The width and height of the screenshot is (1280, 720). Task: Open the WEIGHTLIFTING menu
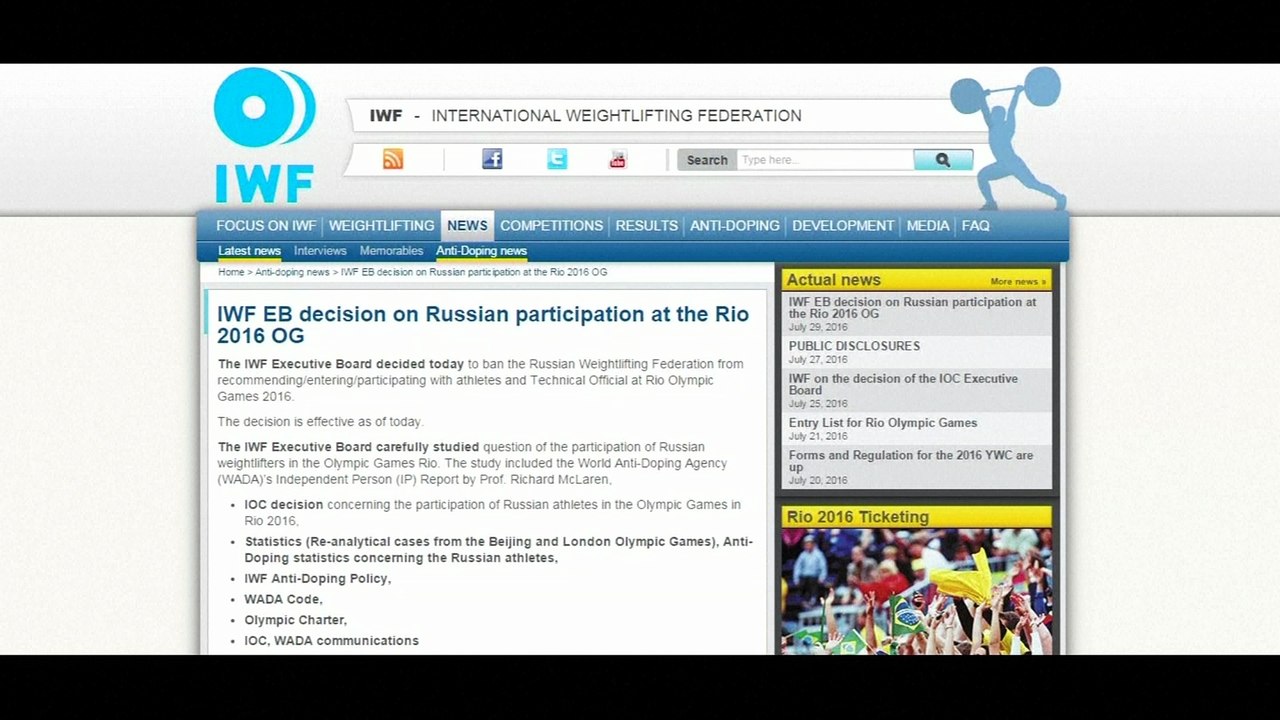coord(381,226)
